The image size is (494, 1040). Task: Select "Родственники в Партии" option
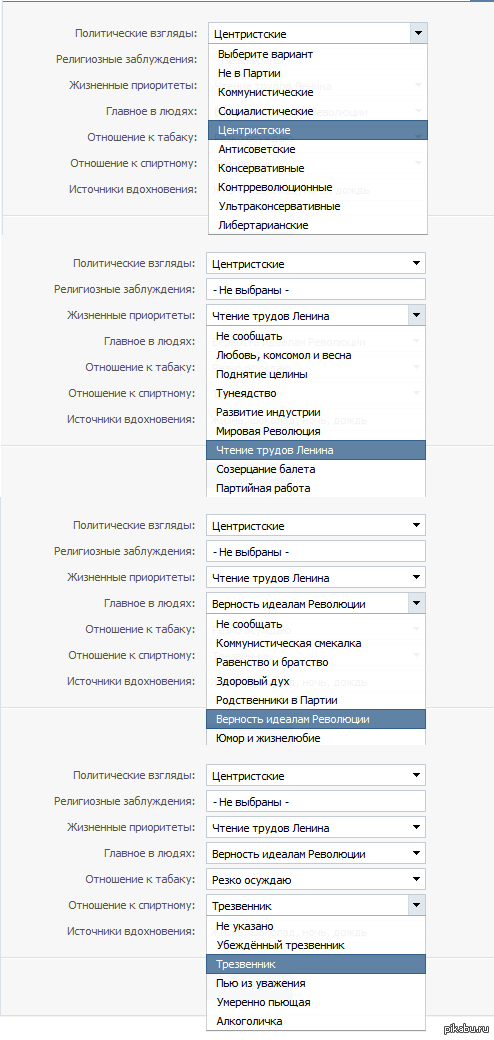(316, 700)
